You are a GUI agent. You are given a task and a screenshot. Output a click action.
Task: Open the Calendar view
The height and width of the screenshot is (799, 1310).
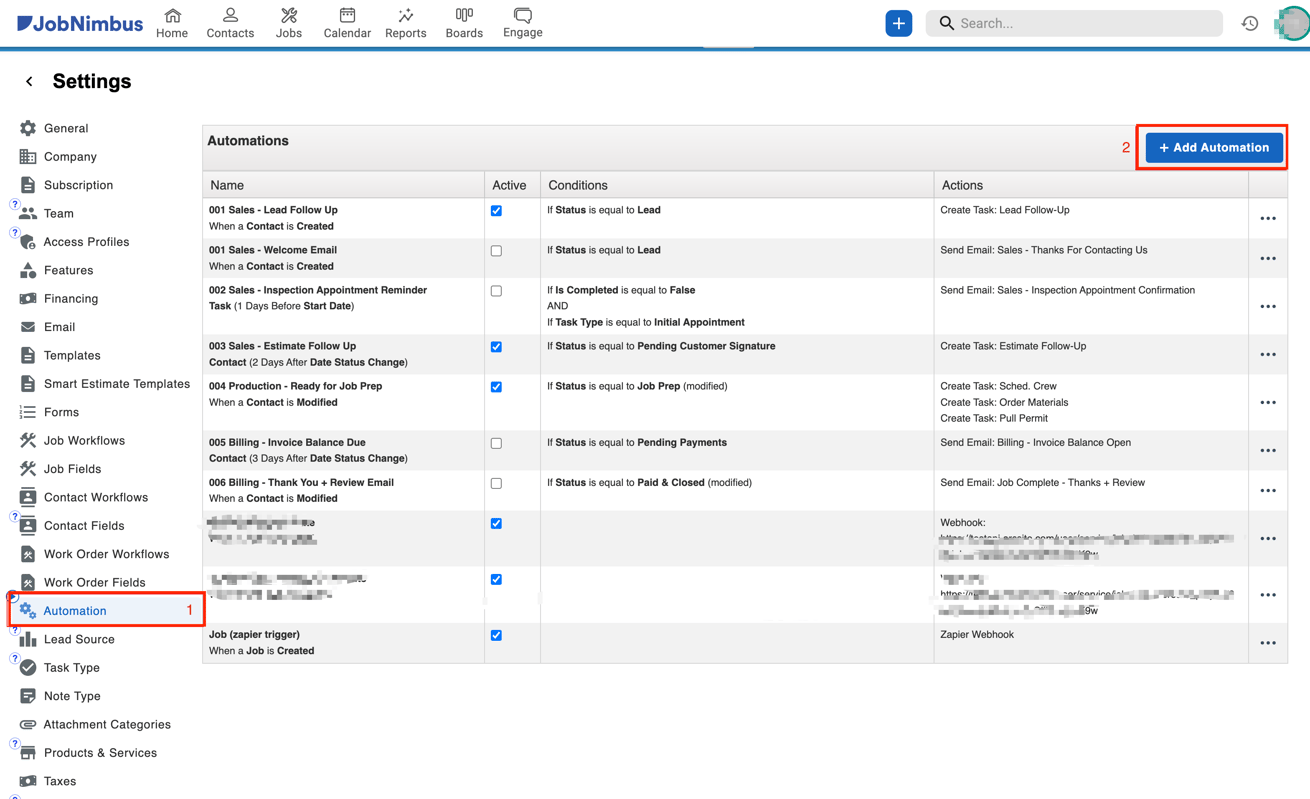click(346, 22)
